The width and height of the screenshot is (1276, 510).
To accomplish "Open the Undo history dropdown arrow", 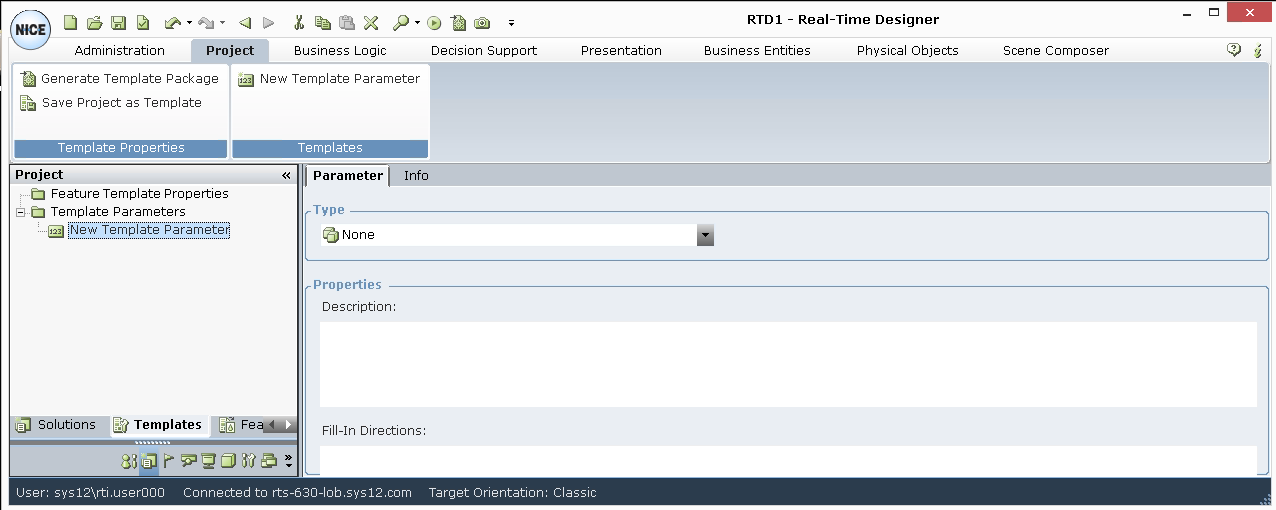I will 189,22.
